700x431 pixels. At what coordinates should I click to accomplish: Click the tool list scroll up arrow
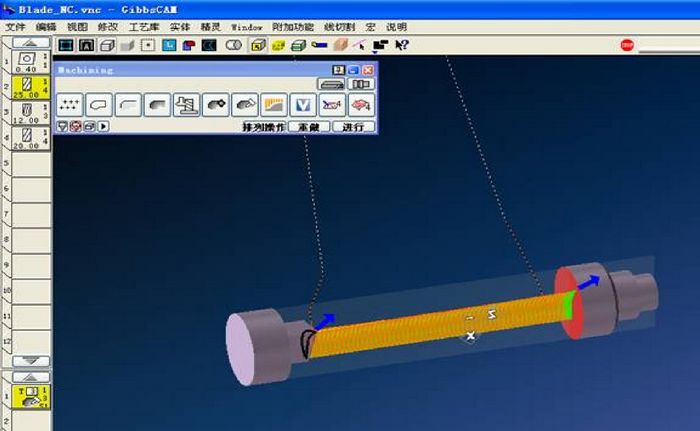[x=30, y=43]
